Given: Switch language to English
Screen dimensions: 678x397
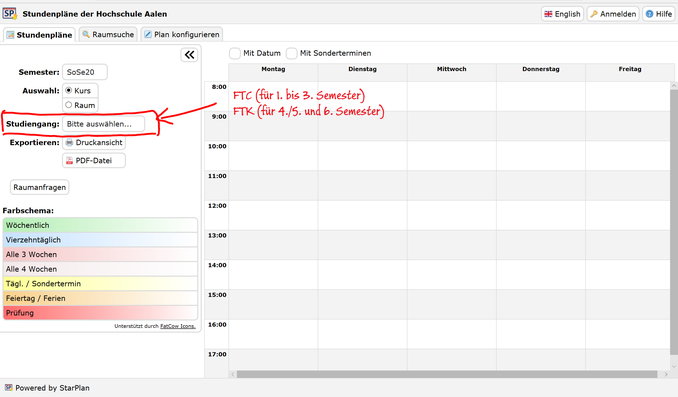Looking at the screenshot, I should coord(562,14).
